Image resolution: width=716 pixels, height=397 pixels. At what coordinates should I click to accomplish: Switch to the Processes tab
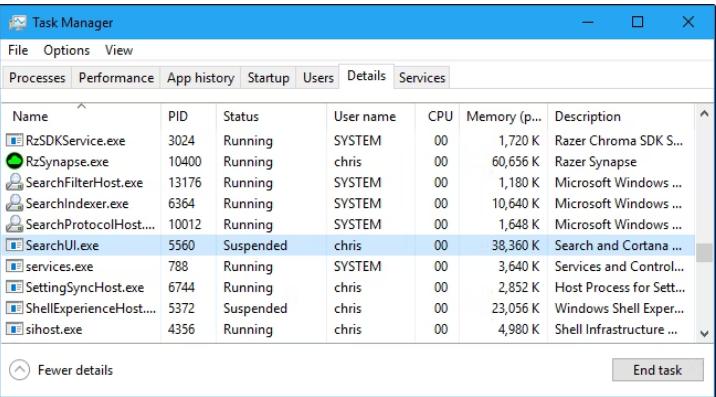37,78
